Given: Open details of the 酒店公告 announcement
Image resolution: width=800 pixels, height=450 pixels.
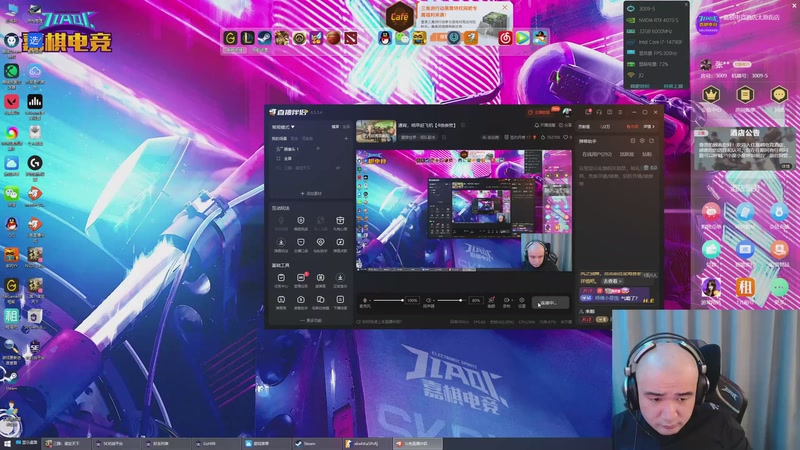Looking at the screenshot, I should click(x=786, y=166).
